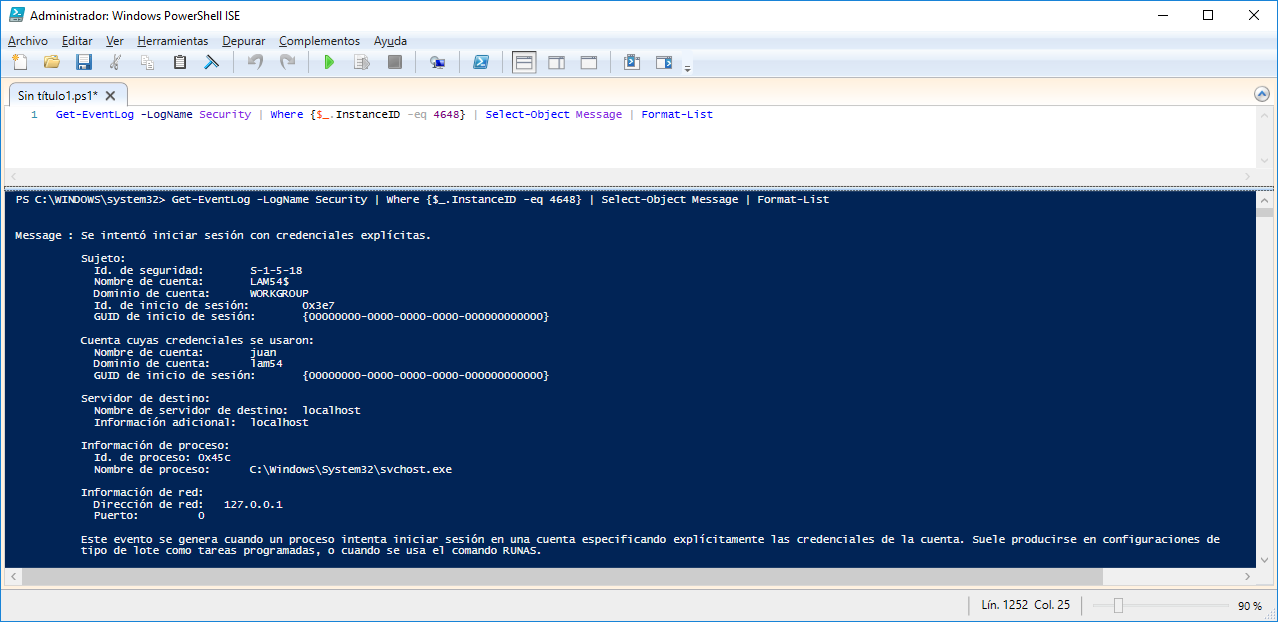Run the script with the green Run icon
Image resolution: width=1278 pixels, height=622 pixels.
(329, 61)
